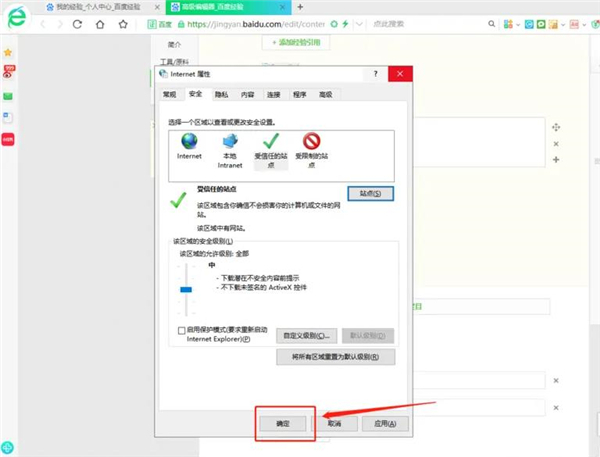This screenshot has height=457, width=600.
Task: Click the green mail icon in browser sidebar
Action: click(x=8, y=96)
